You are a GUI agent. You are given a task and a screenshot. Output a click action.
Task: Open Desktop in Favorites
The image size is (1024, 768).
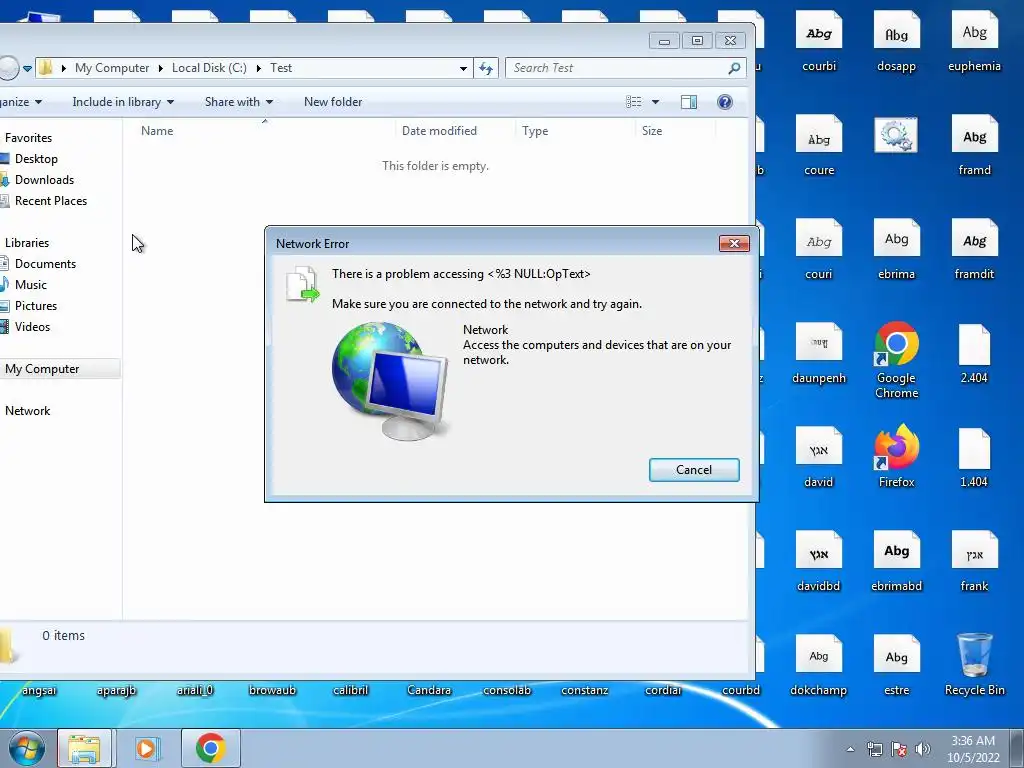pyautogui.click(x=36, y=159)
